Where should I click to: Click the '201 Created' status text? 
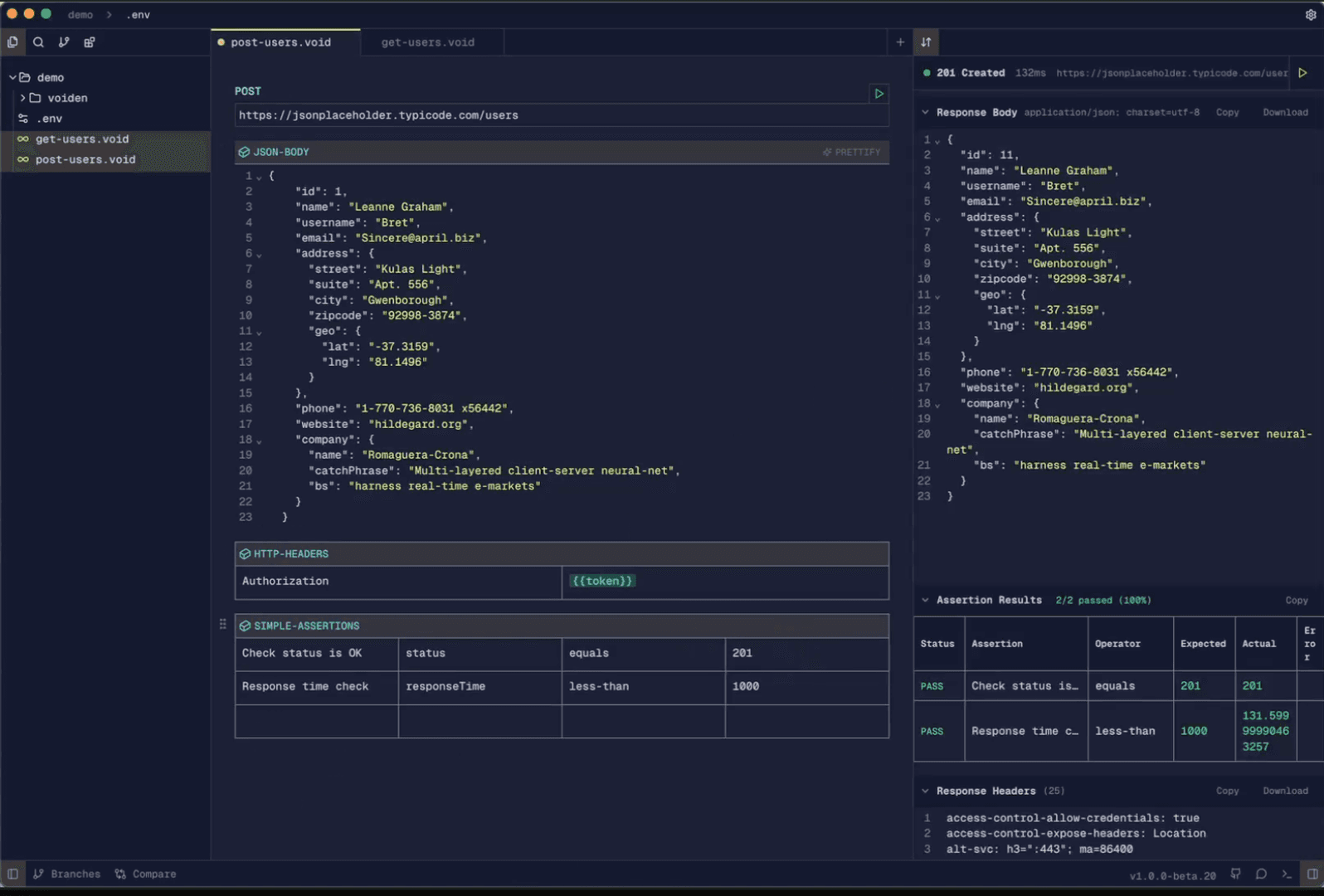(x=971, y=73)
